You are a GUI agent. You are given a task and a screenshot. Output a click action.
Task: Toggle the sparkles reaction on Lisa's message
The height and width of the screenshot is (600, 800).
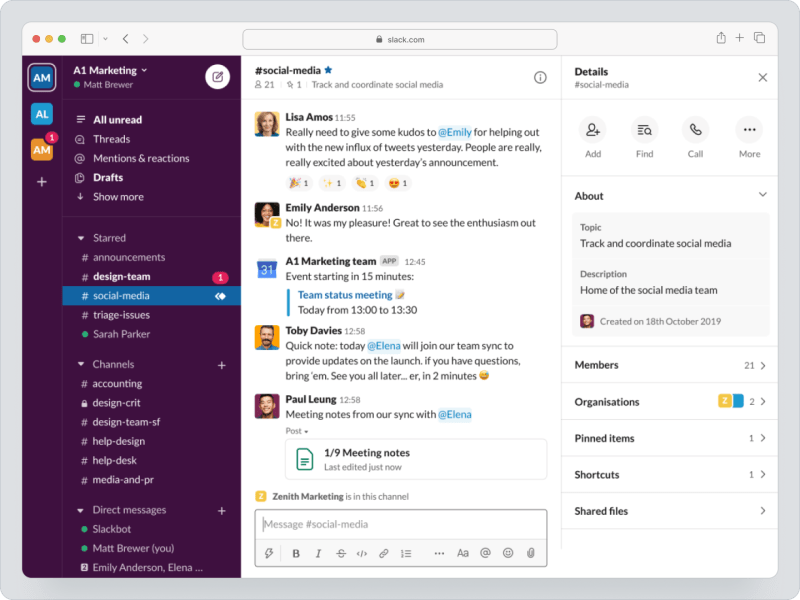tap(332, 183)
